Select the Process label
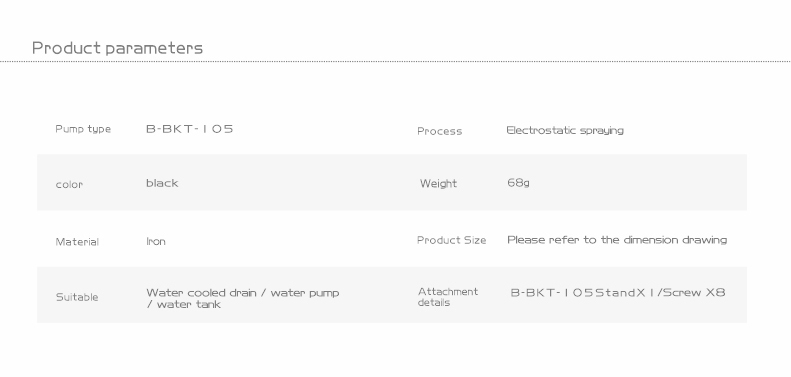Screen dimensions: 791x377 pos(439,131)
